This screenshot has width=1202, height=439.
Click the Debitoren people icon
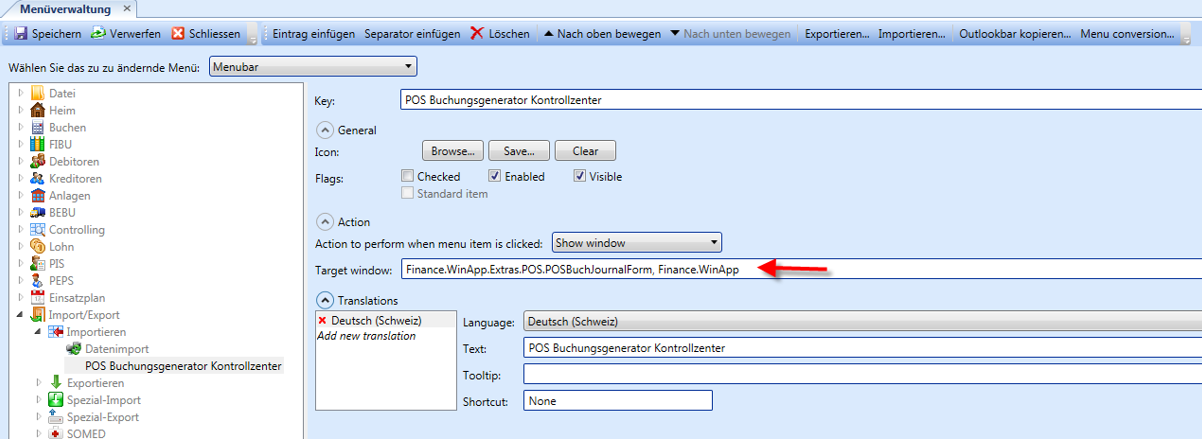pos(38,161)
